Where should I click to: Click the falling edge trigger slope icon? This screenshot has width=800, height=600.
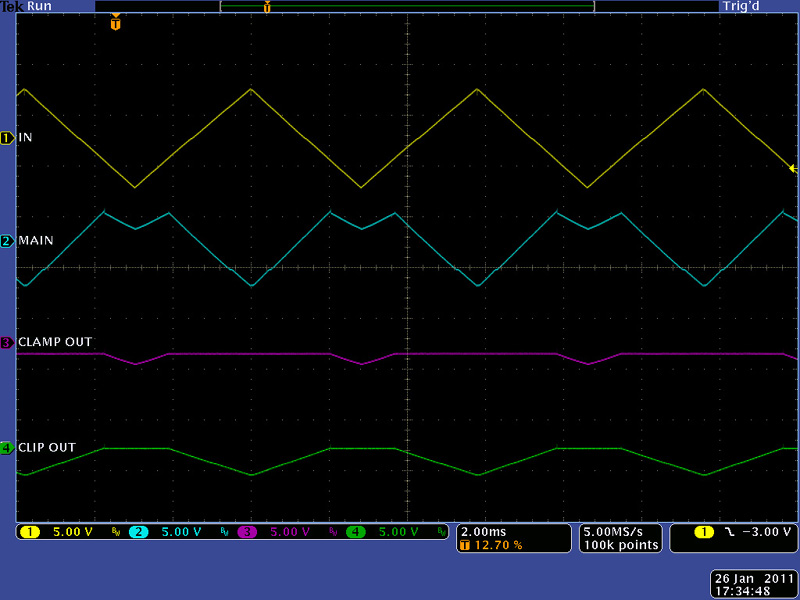click(x=730, y=532)
